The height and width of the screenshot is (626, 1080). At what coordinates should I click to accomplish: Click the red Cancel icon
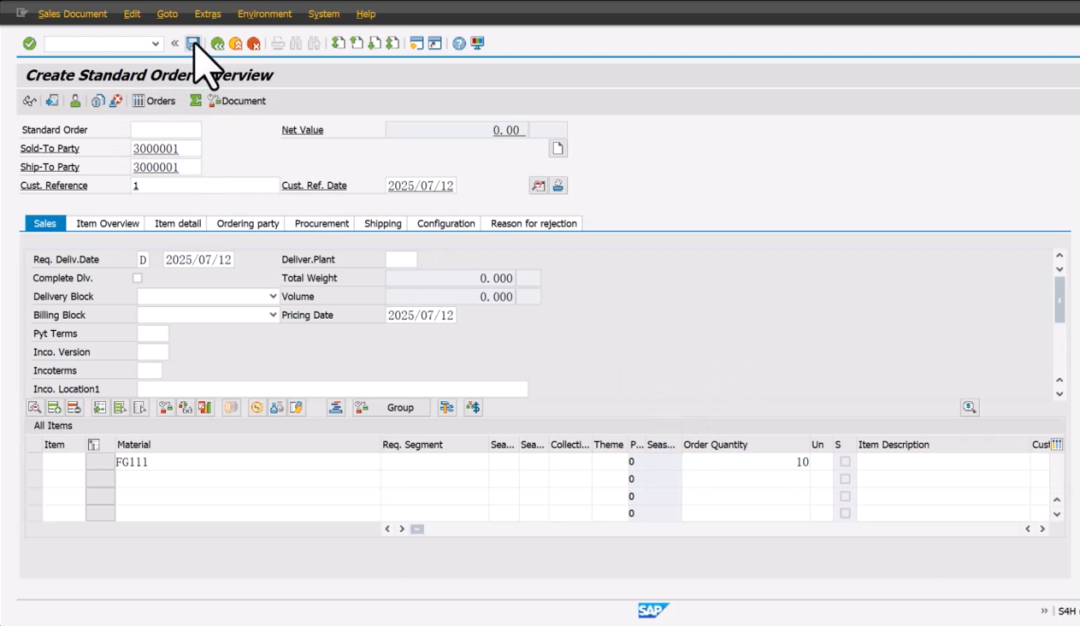pos(253,43)
